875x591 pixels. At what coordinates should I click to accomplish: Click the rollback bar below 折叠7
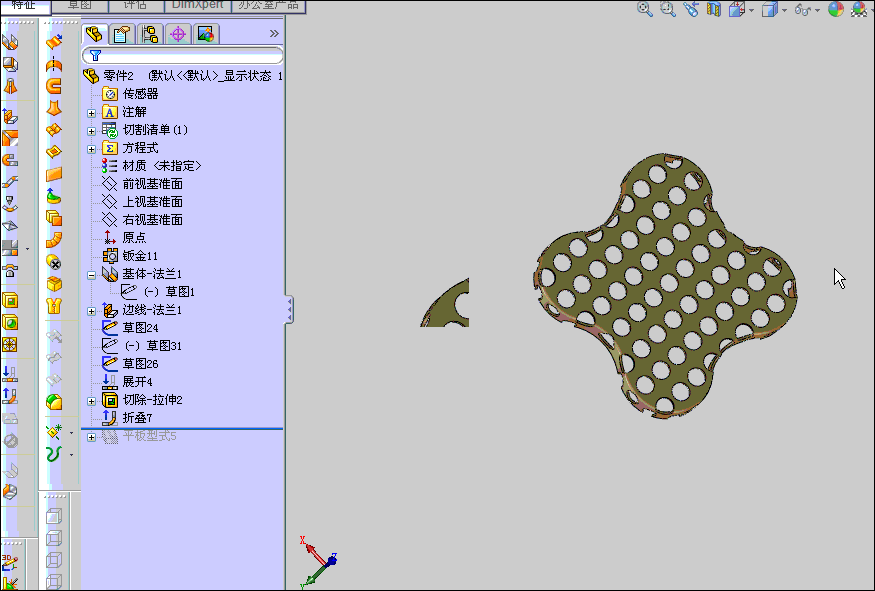point(182,429)
